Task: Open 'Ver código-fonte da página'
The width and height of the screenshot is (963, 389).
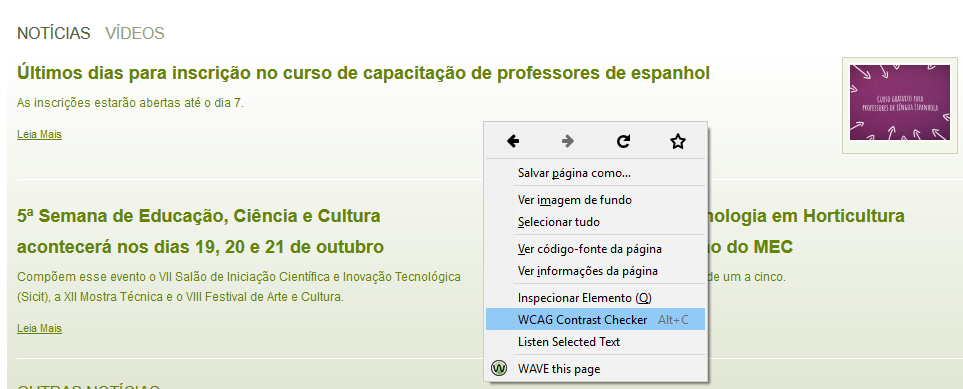Action: 595,249
